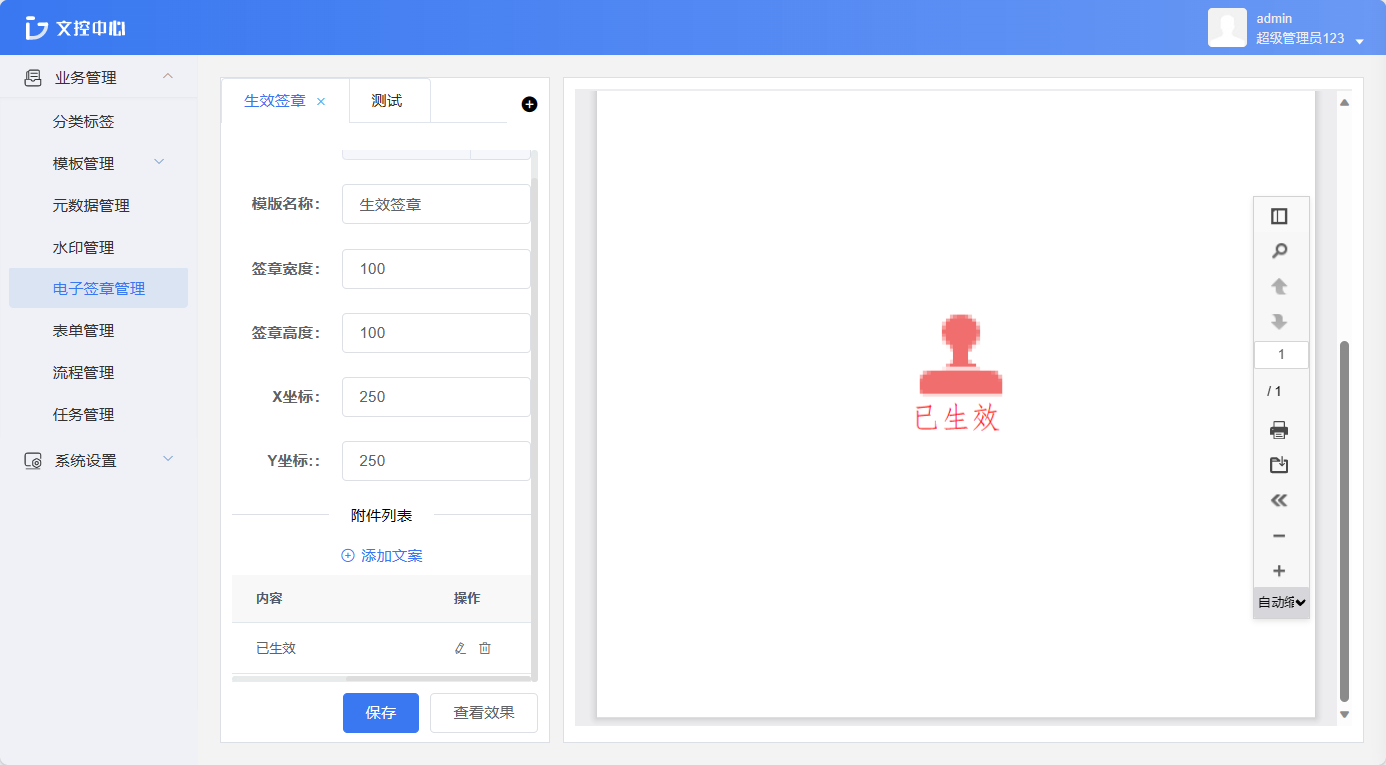Open the PDF search tool

(x=1281, y=251)
